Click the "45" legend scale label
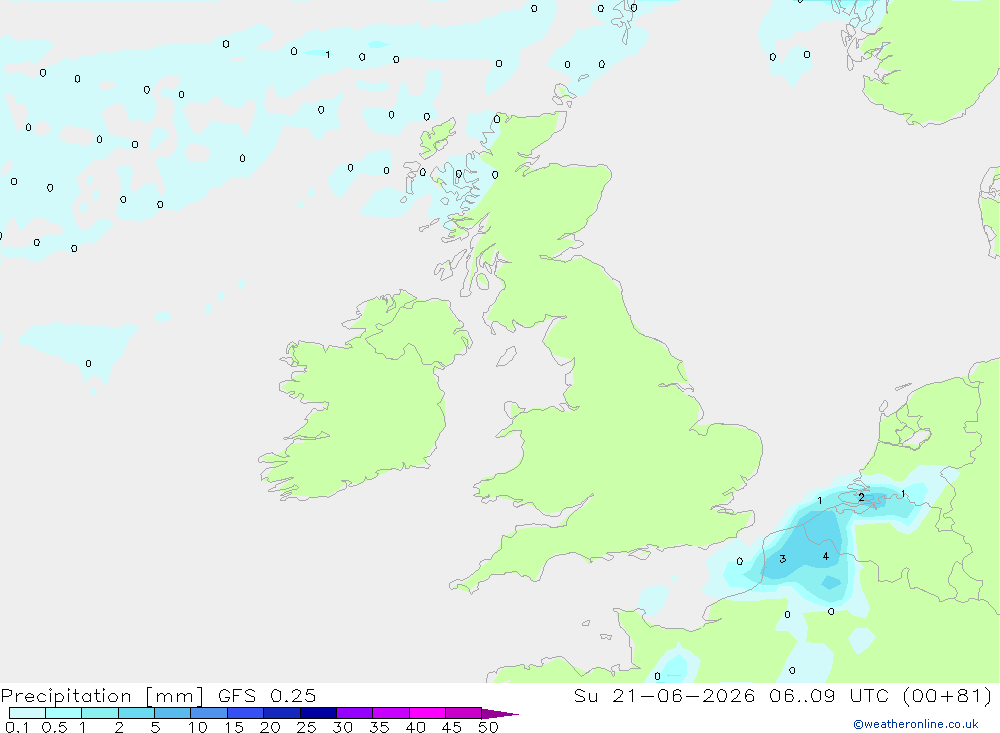This screenshot has width=1000, height=733. pos(452,727)
